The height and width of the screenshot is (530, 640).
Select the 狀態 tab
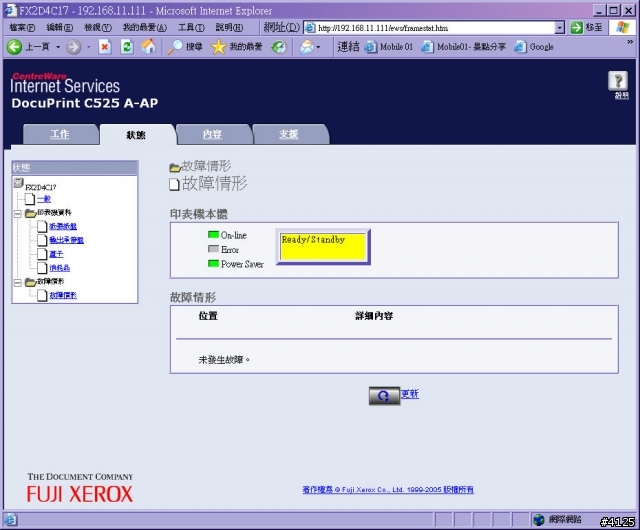click(x=136, y=135)
